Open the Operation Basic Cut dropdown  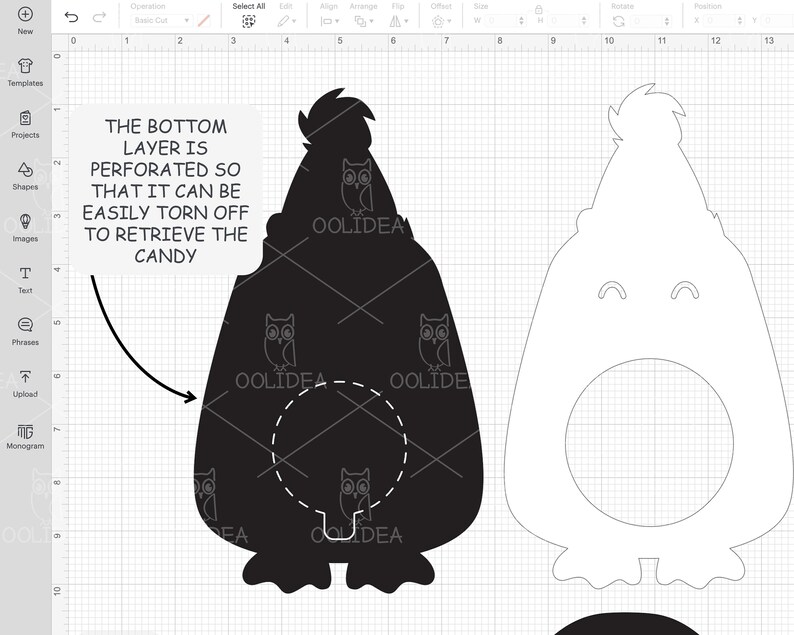[161, 20]
